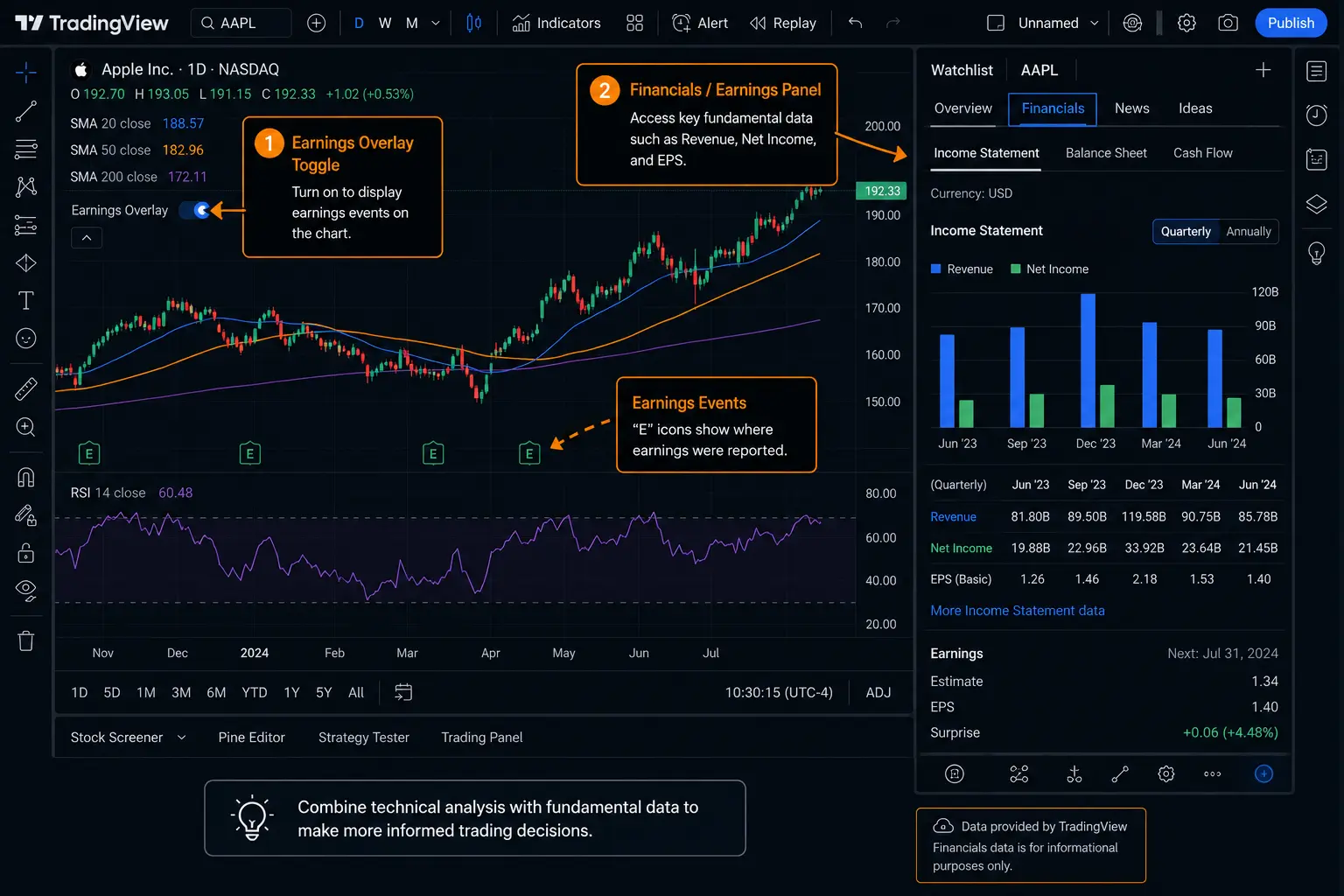The width and height of the screenshot is (1344, 896).
Task: Start bar Replay mode
Action: [x=783, y=24]
